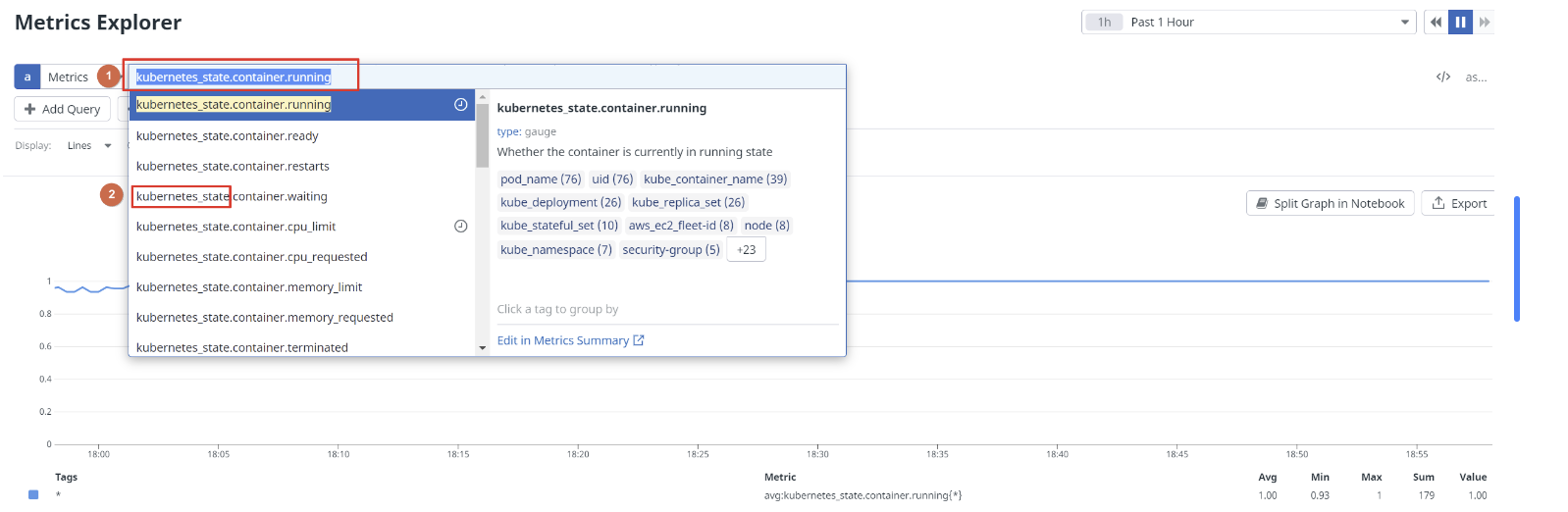Select kubernetes_state.container.terminated from the list
The image size is (1568, 512).
click(x=301, y=347)
